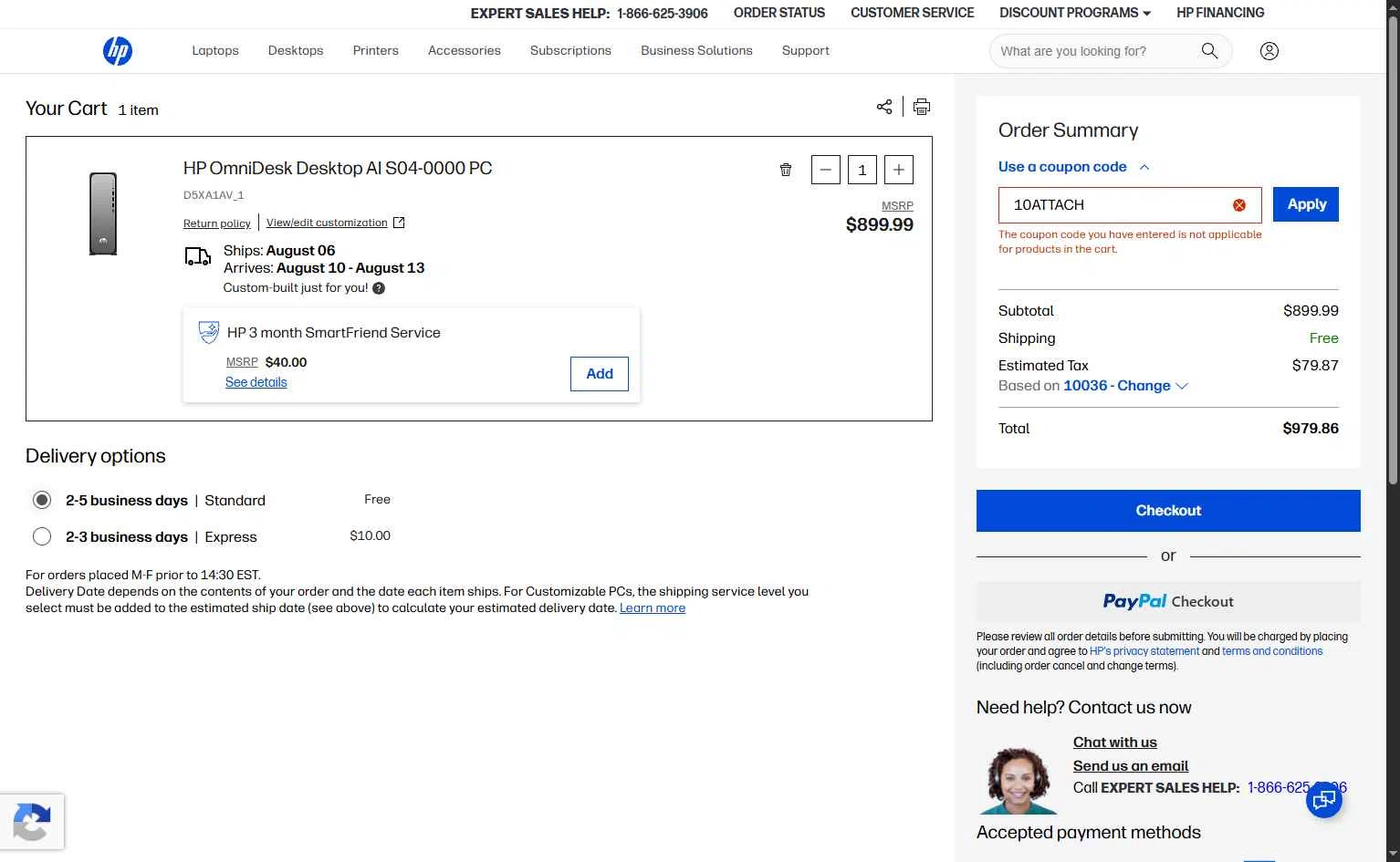Click MSRP label above product price

click(897, 206)
